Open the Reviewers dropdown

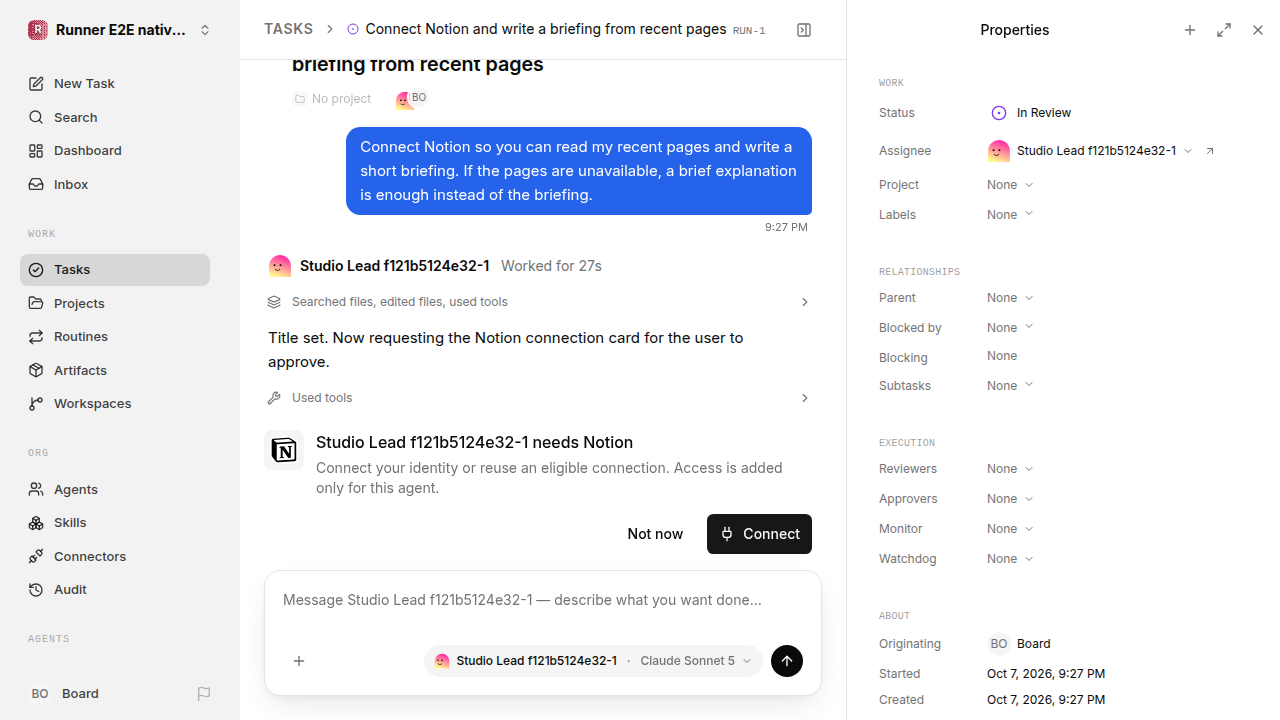(1010, 469)
